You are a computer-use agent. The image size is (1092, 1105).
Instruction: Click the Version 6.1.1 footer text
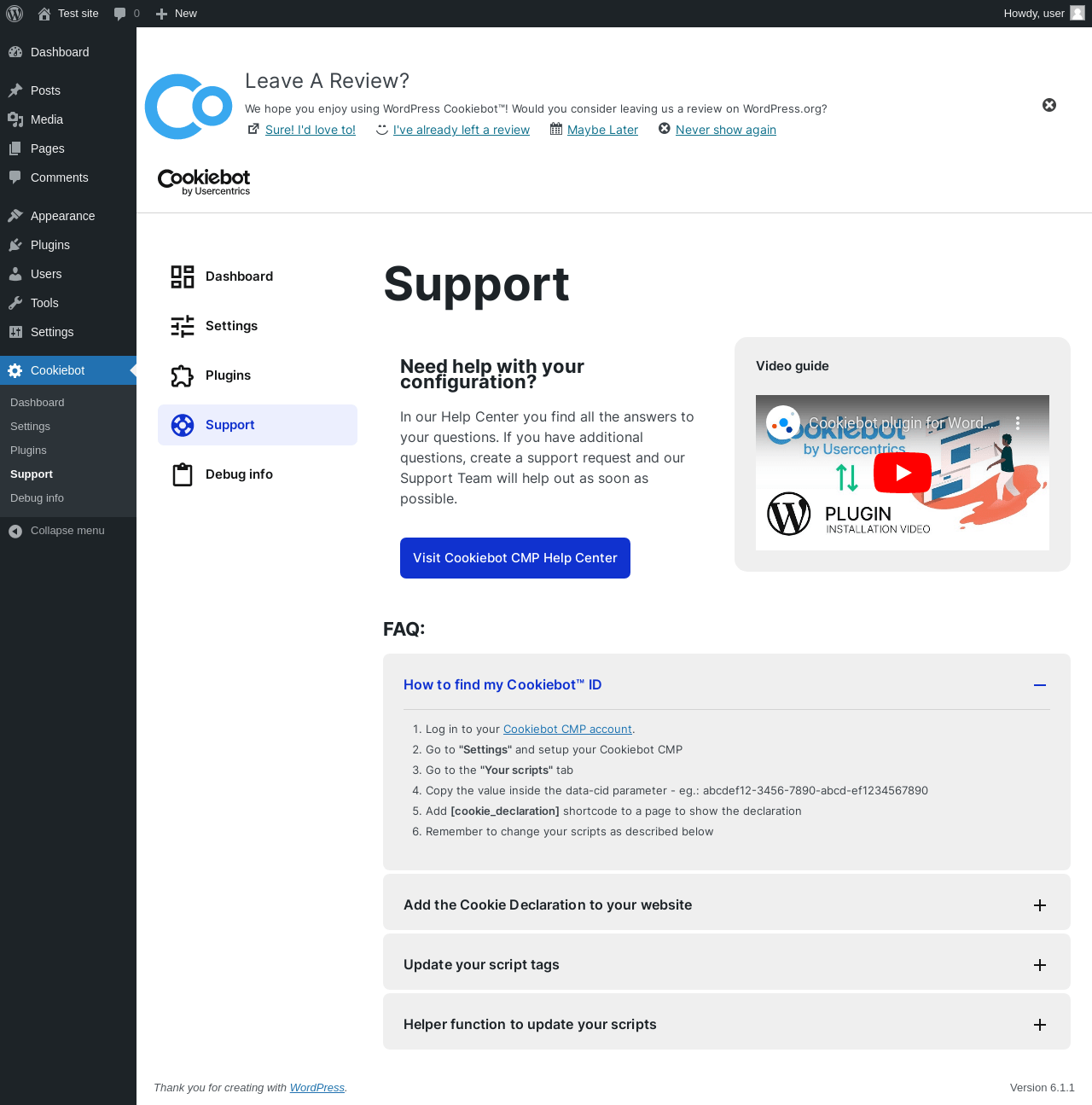(1043, 1088)
